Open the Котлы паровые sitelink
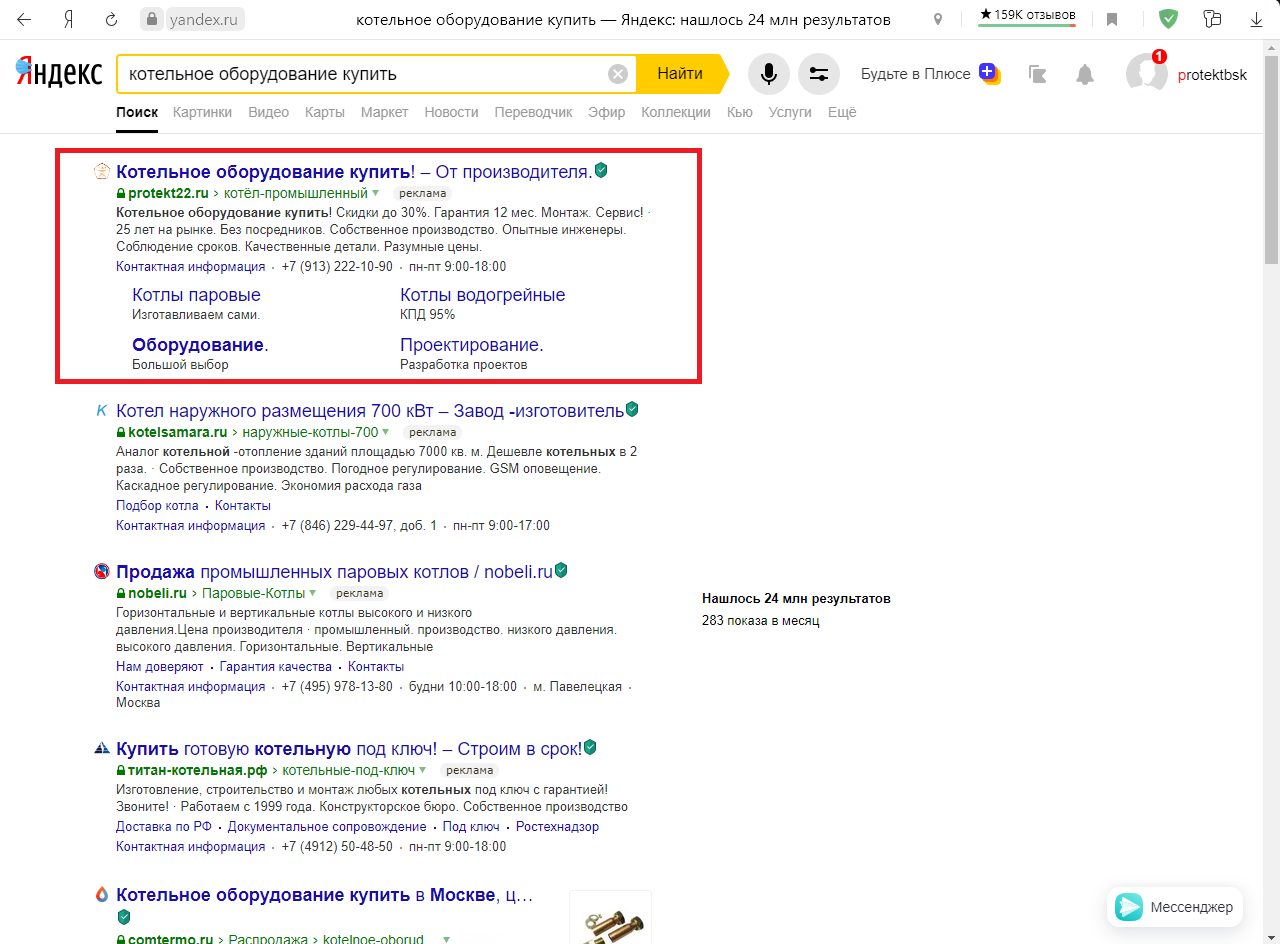This screenshot has width=1280, height=944. (x=196, y=294)
